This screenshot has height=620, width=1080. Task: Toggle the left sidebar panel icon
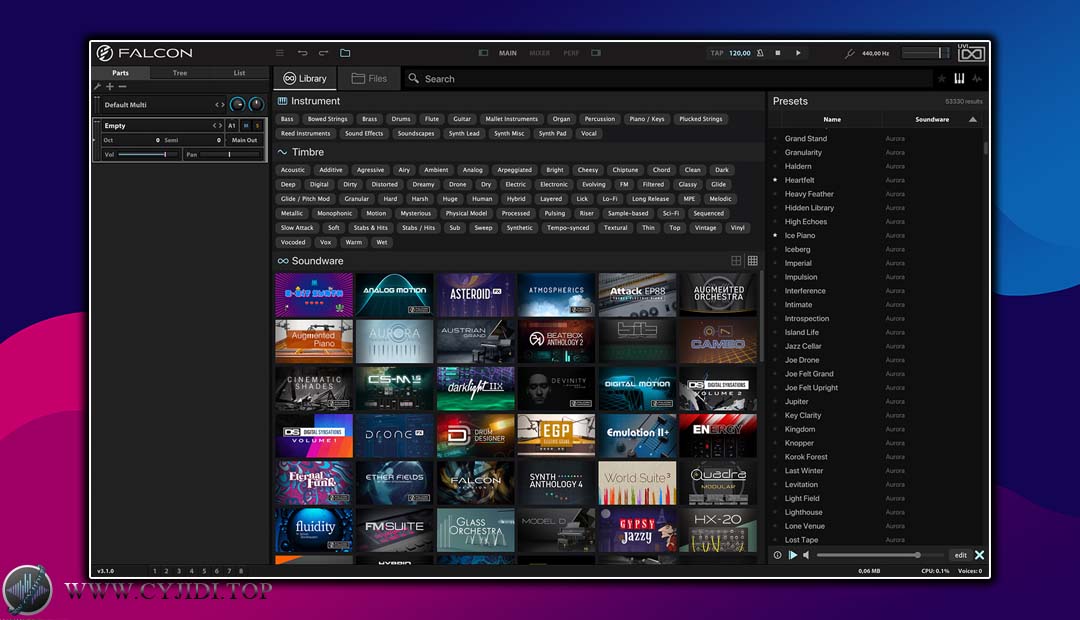(x=483, y=53)
